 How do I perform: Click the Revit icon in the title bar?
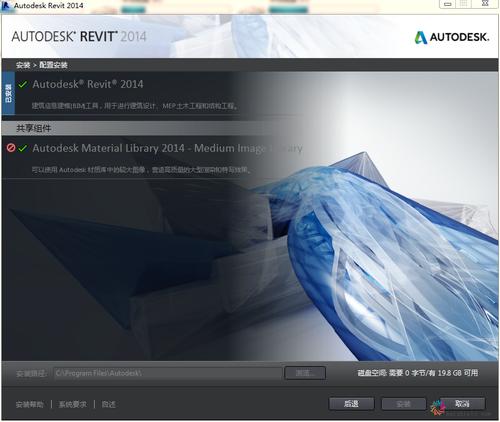point(5,6)
